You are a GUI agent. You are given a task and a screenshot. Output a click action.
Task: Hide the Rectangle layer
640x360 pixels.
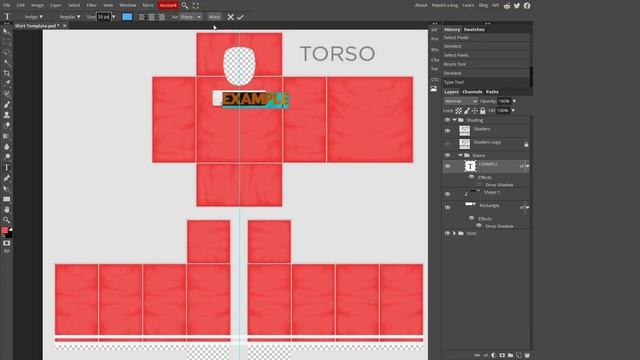[x=447, y=207]
